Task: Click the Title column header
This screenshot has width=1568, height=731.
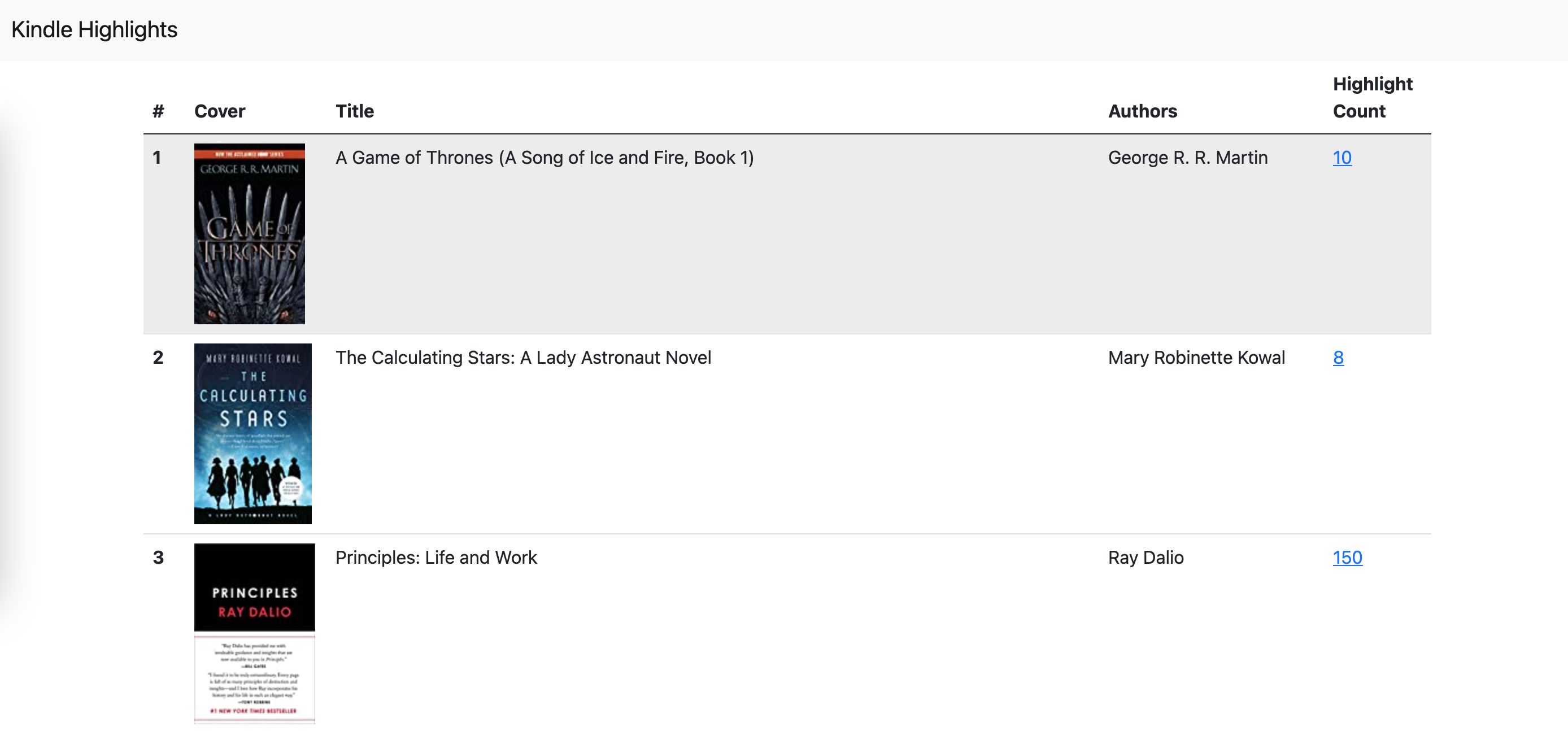Action: click(355, 111)
